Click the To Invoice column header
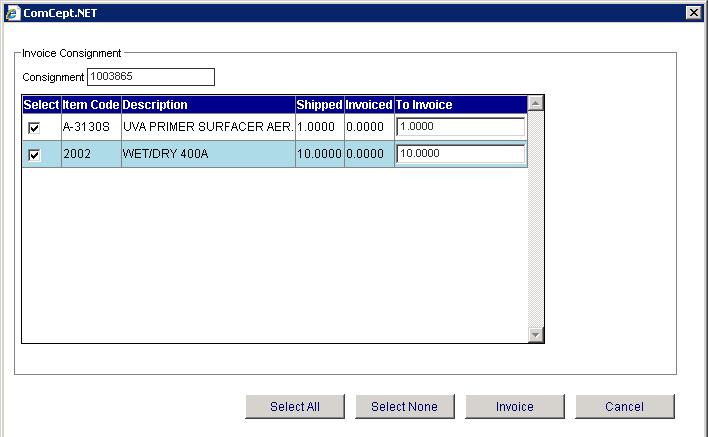 [x=425, y=105]
